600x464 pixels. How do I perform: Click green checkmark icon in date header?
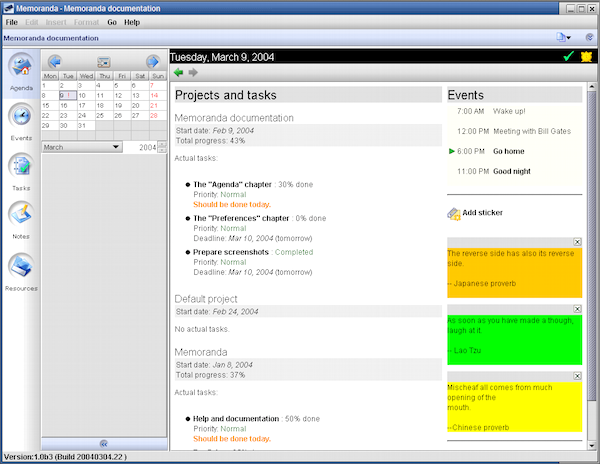click(x=569, y=56)
